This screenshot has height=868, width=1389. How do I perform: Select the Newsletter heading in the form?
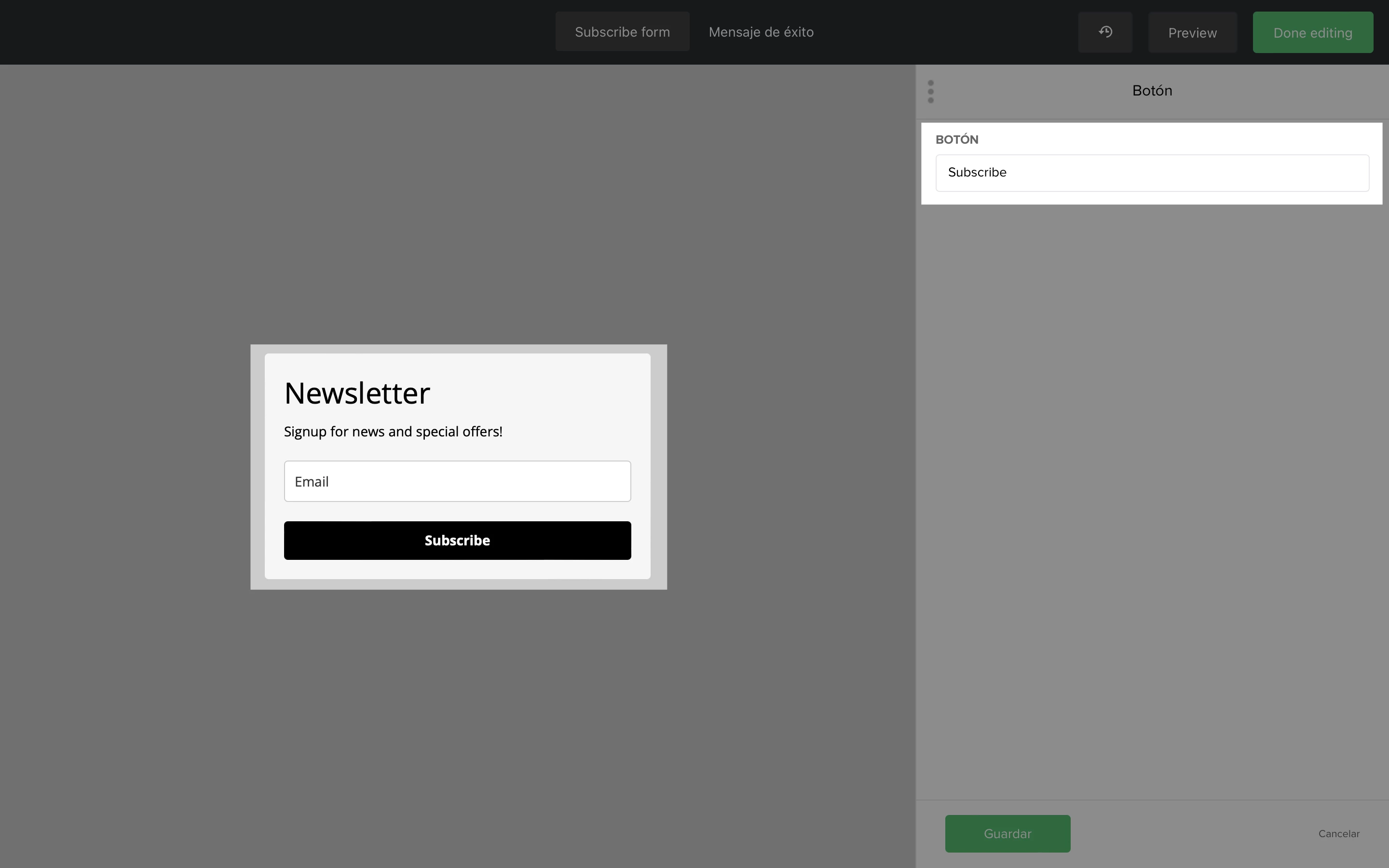[x=357, y=393]
